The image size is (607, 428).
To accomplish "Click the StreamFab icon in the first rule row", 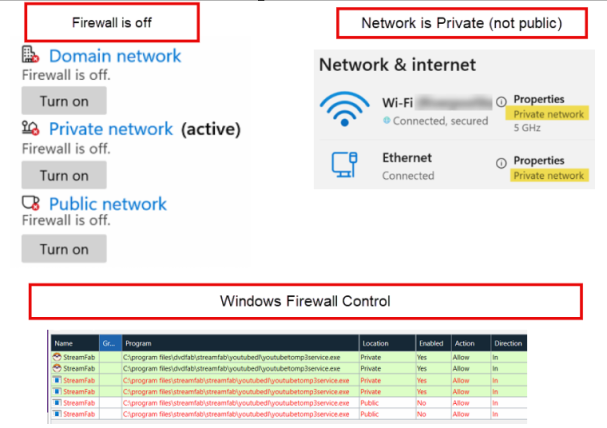I will 56,357.
